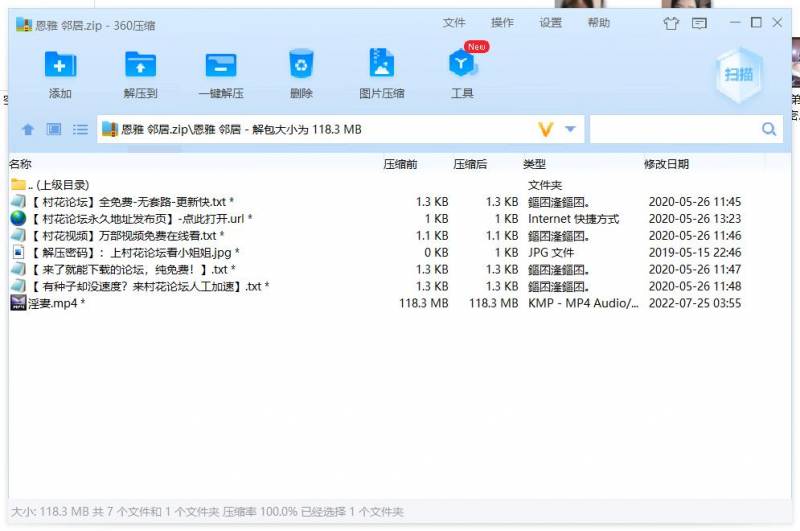Image resolution: width=800 pixels, height=531 pixels.
Task: Open the 工具 (Tools) icon
Action: click(461, 65)
